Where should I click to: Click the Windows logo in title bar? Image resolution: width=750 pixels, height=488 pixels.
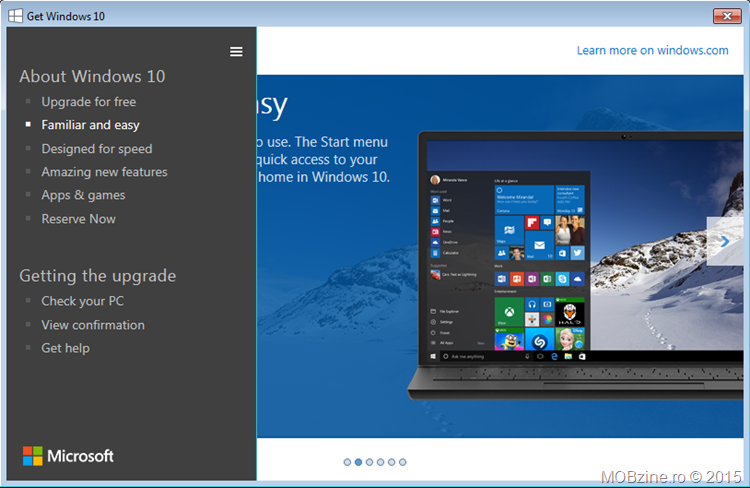click(15, 16)
